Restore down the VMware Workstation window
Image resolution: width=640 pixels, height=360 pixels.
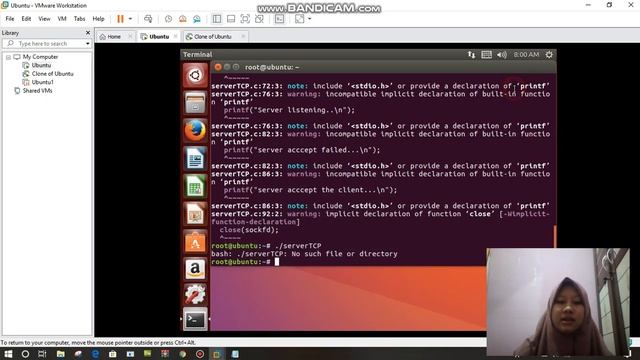point(609,5)
